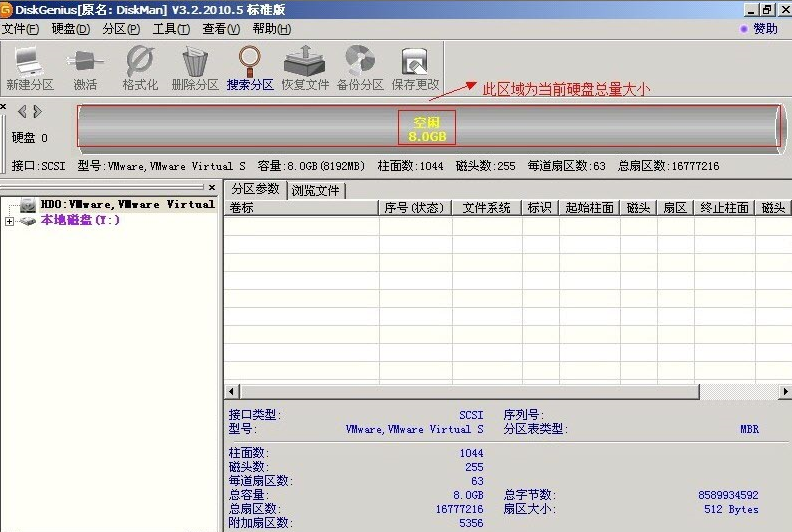The image size is (792, 532).
Task: Click the 保存更改 (save changes) icon
Action: (x=415, y=68)
